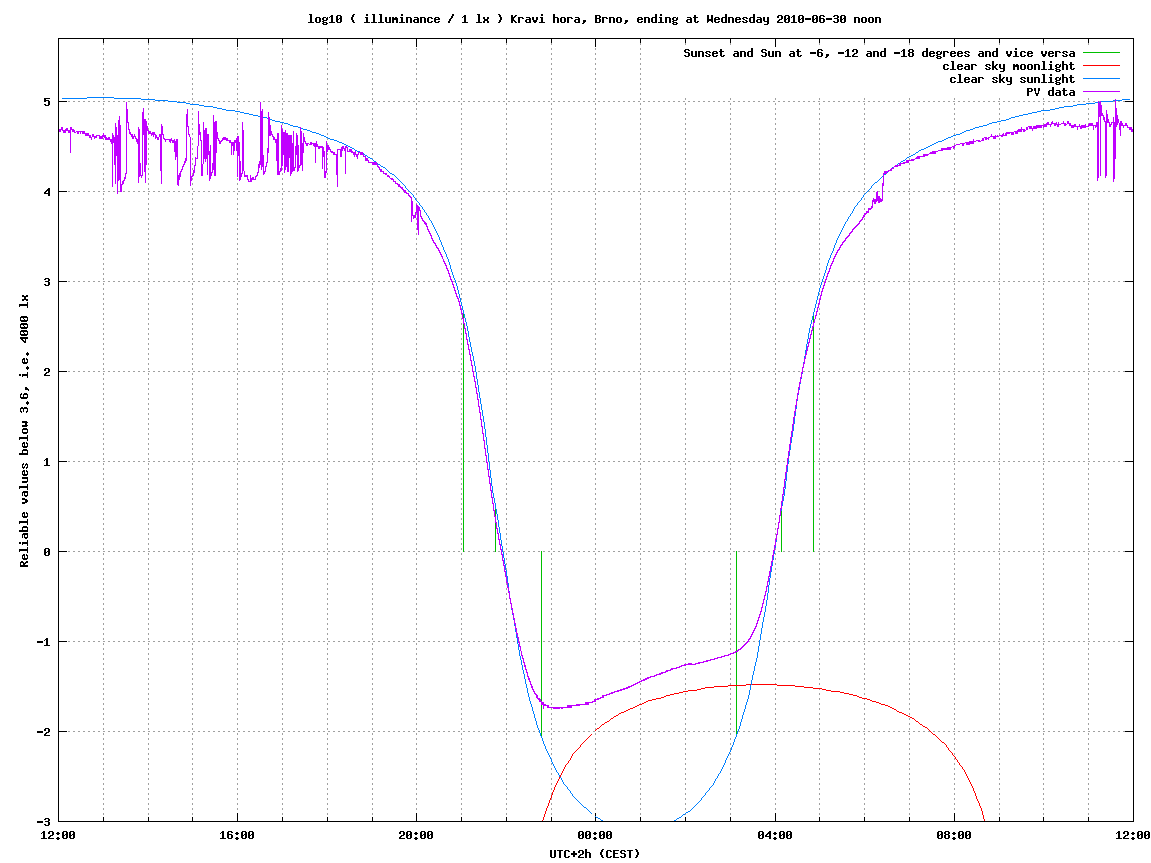Click x-axis label '20:00'
The height and width of the screenshot is (863, 1151).
coord(416,835)
